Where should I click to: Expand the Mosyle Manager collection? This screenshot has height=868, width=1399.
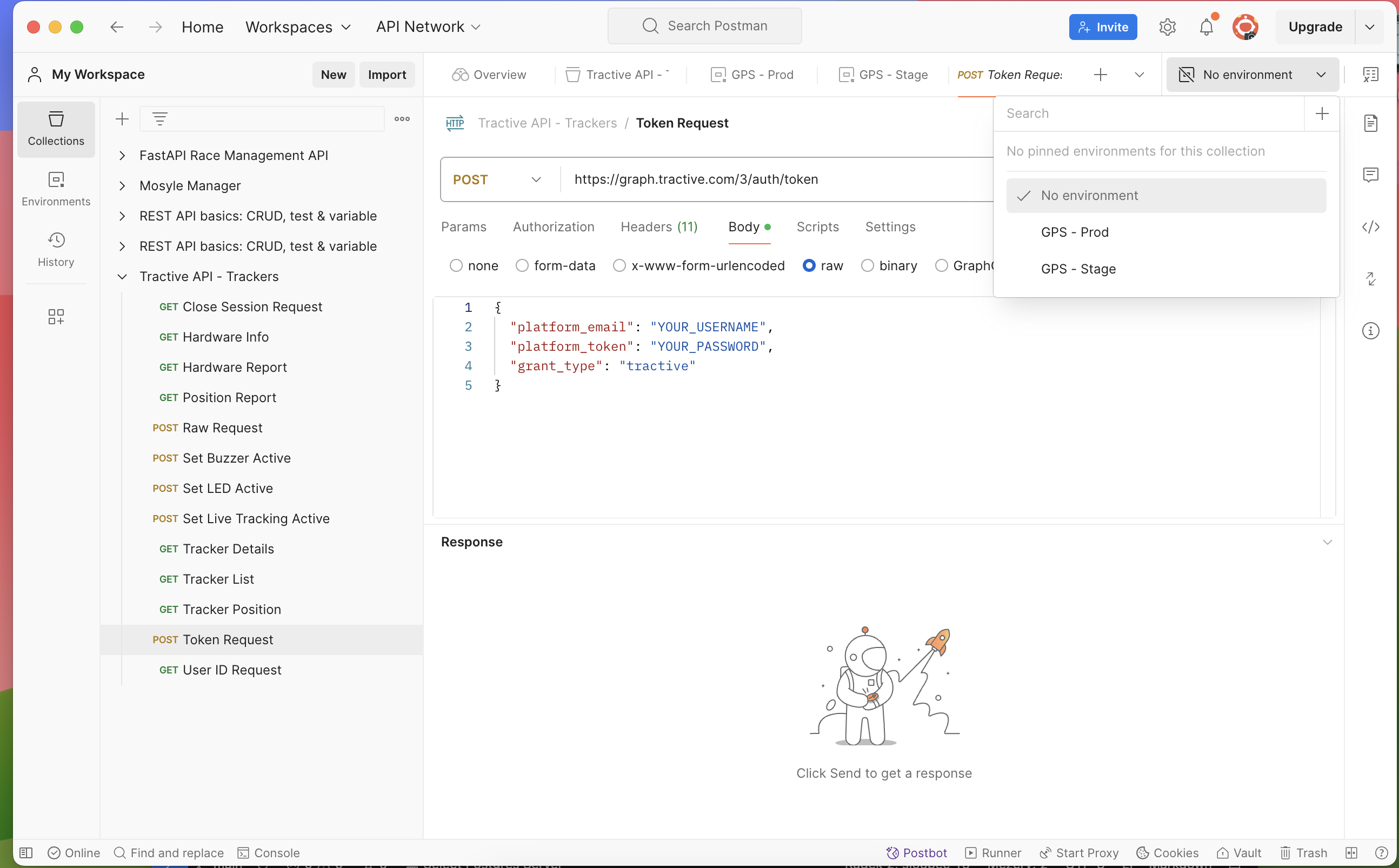click(x=122, y=185)
